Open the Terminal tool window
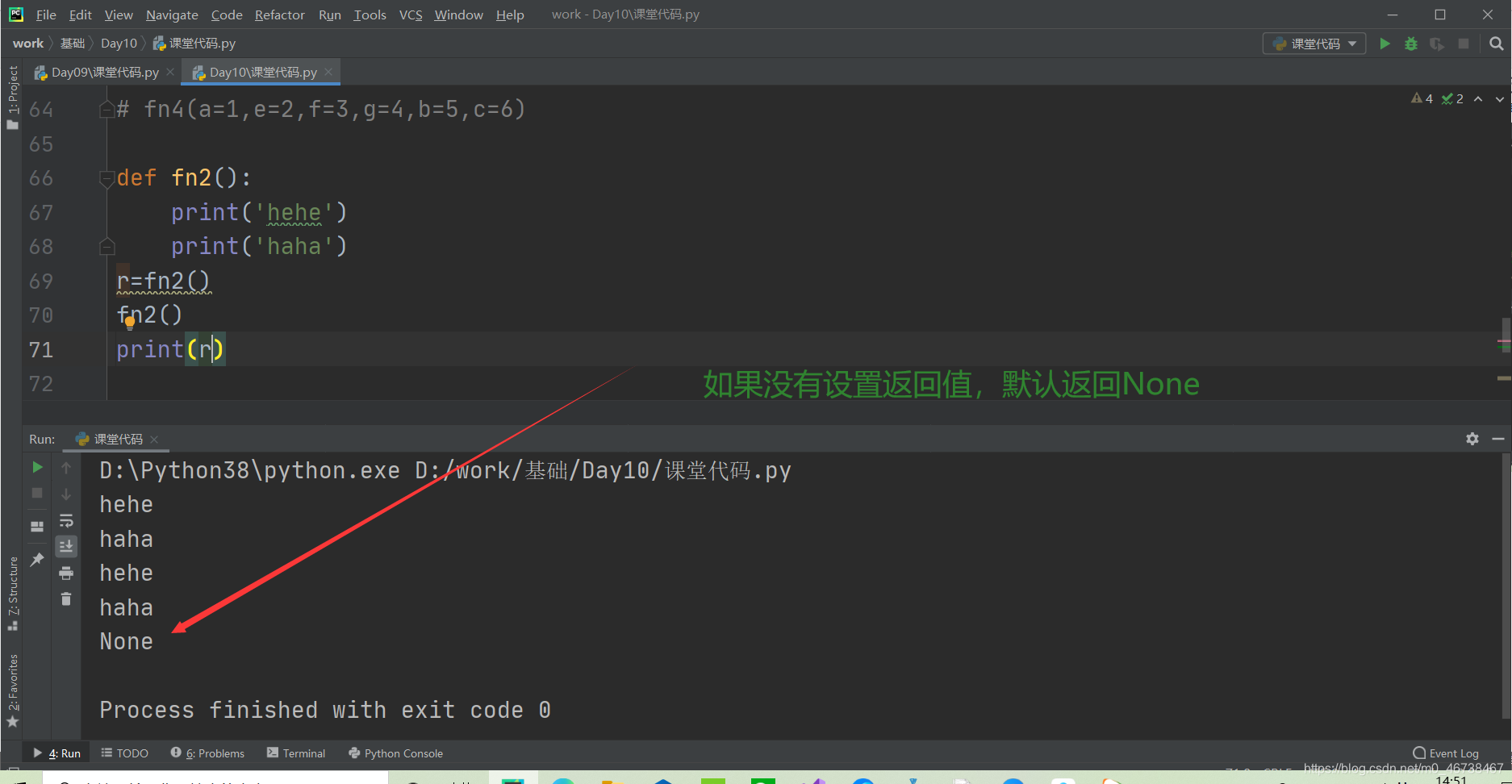This screenshot has height=784, width=1512. pyautogui.click(x=296, y=753)
